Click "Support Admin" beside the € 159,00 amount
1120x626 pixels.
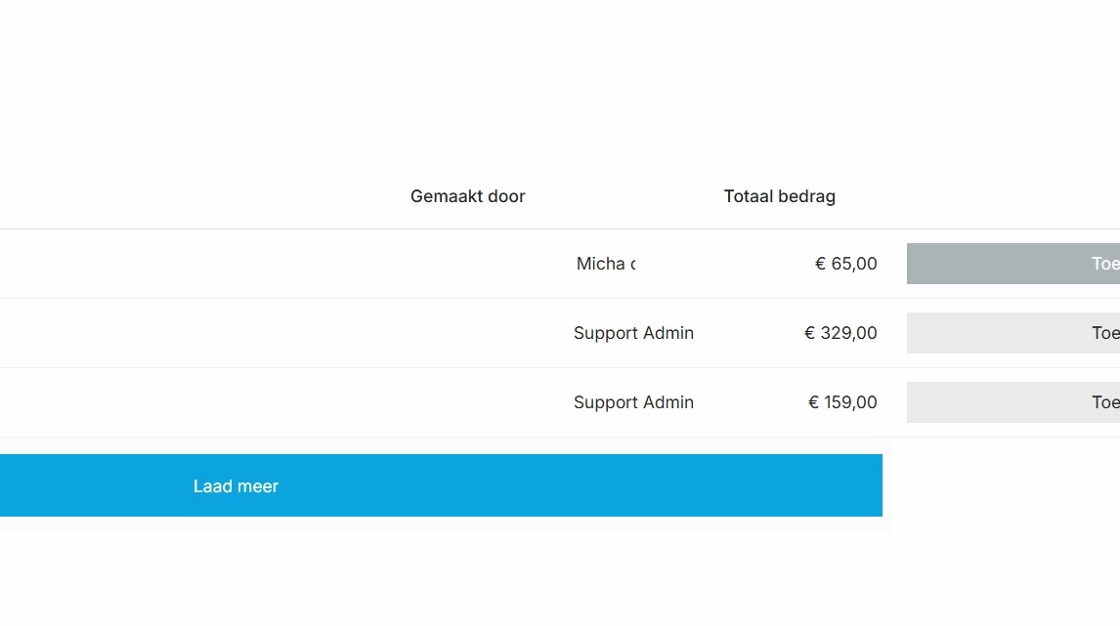click(633, 402)
